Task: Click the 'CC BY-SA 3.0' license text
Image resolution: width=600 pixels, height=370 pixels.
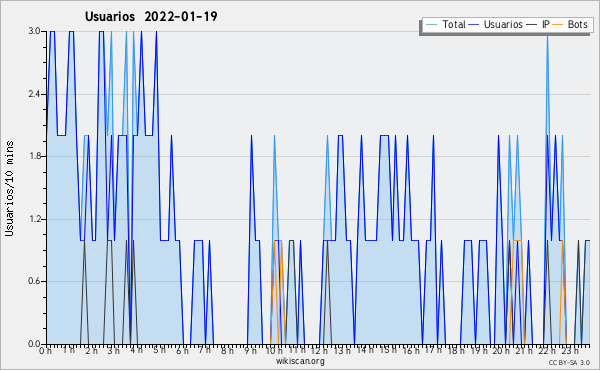Action: pyautogui.click(x=569, y=362)
